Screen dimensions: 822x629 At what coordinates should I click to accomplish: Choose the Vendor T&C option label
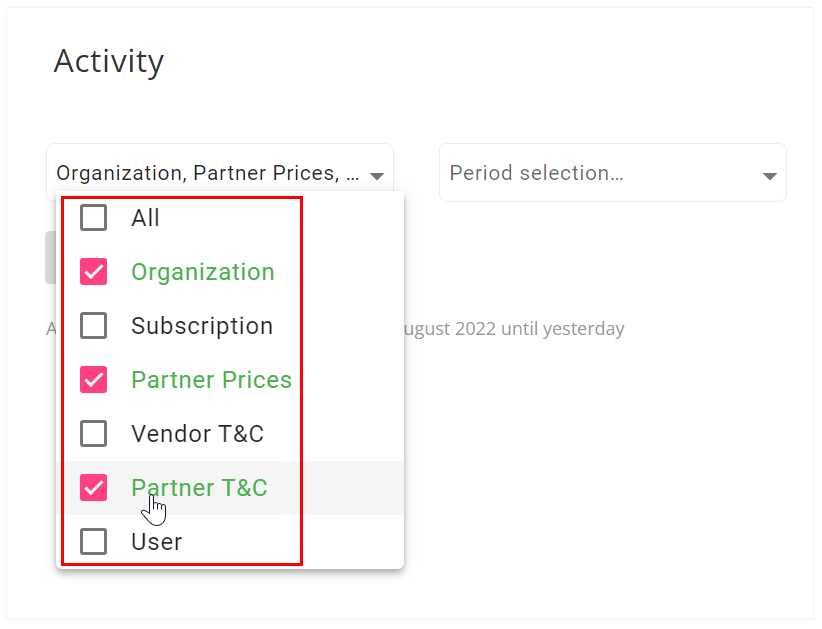point(197,433)
